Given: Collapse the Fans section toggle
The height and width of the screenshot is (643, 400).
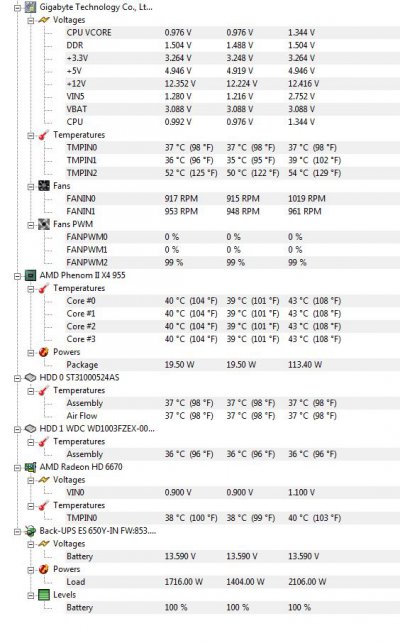Looking at the screenshot, I should tap(30, 186).
